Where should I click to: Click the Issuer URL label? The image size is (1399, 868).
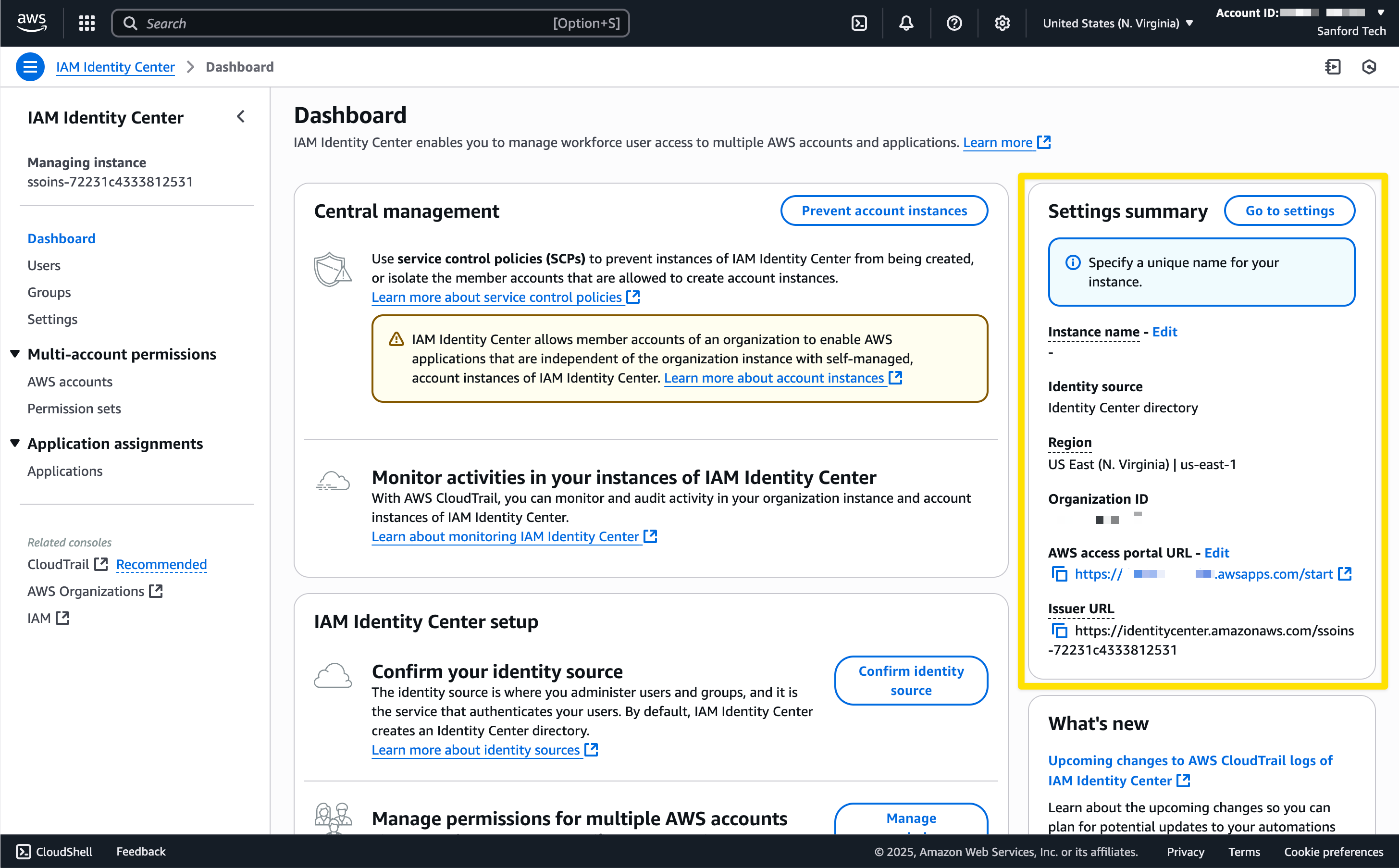1080,608
